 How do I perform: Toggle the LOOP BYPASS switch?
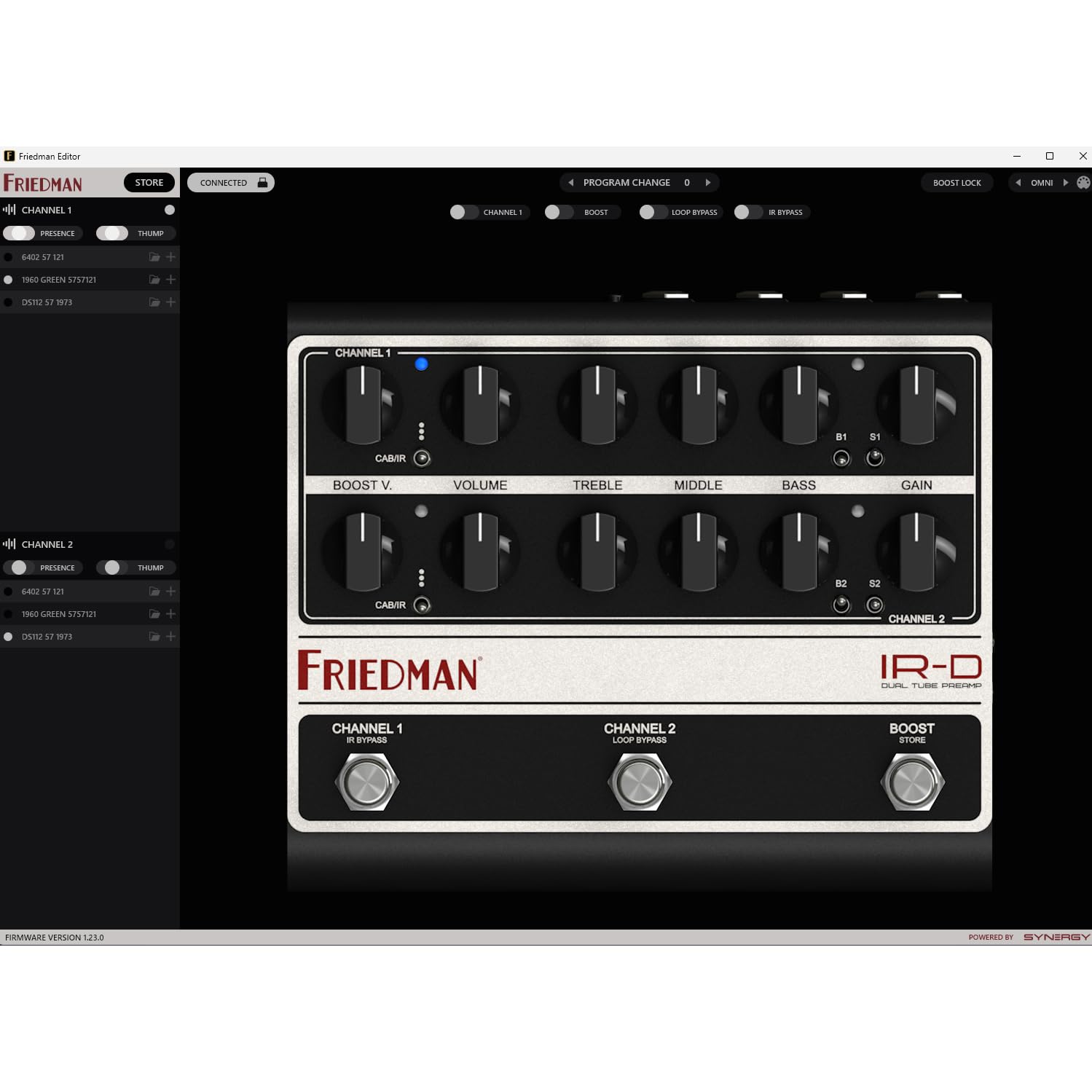point(653,212)
